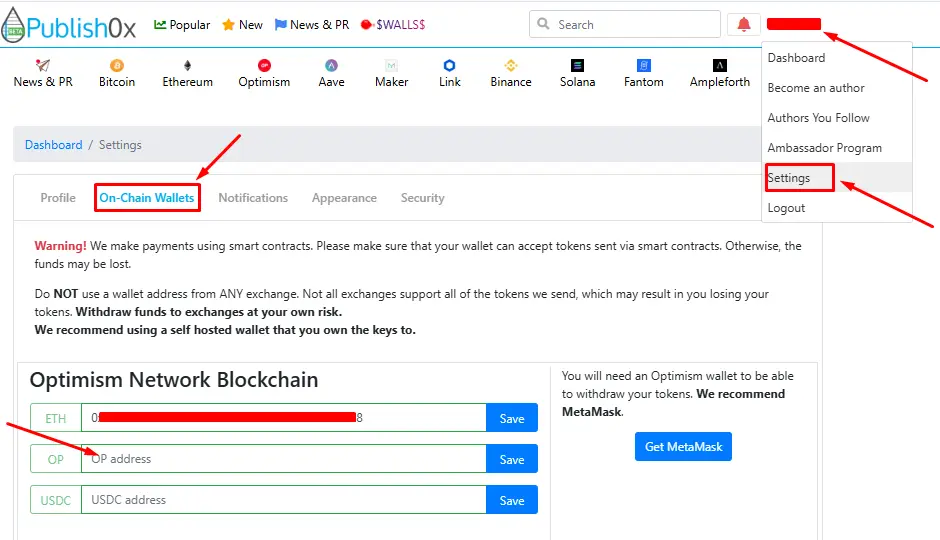Select Become an author menu entry
The image size is (940, 540).
pyautogui.click(x=837, y=88)
